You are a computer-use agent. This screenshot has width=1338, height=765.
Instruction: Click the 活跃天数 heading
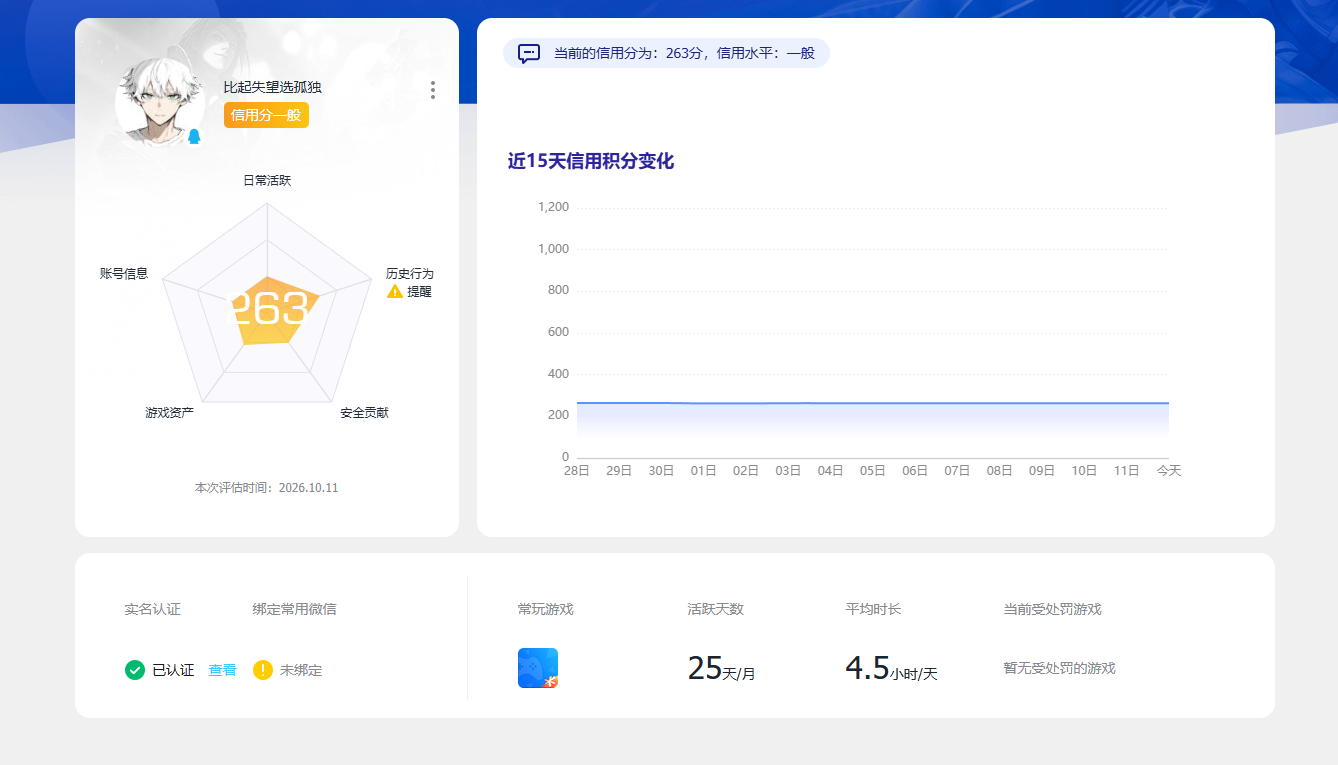pos(716,608)
